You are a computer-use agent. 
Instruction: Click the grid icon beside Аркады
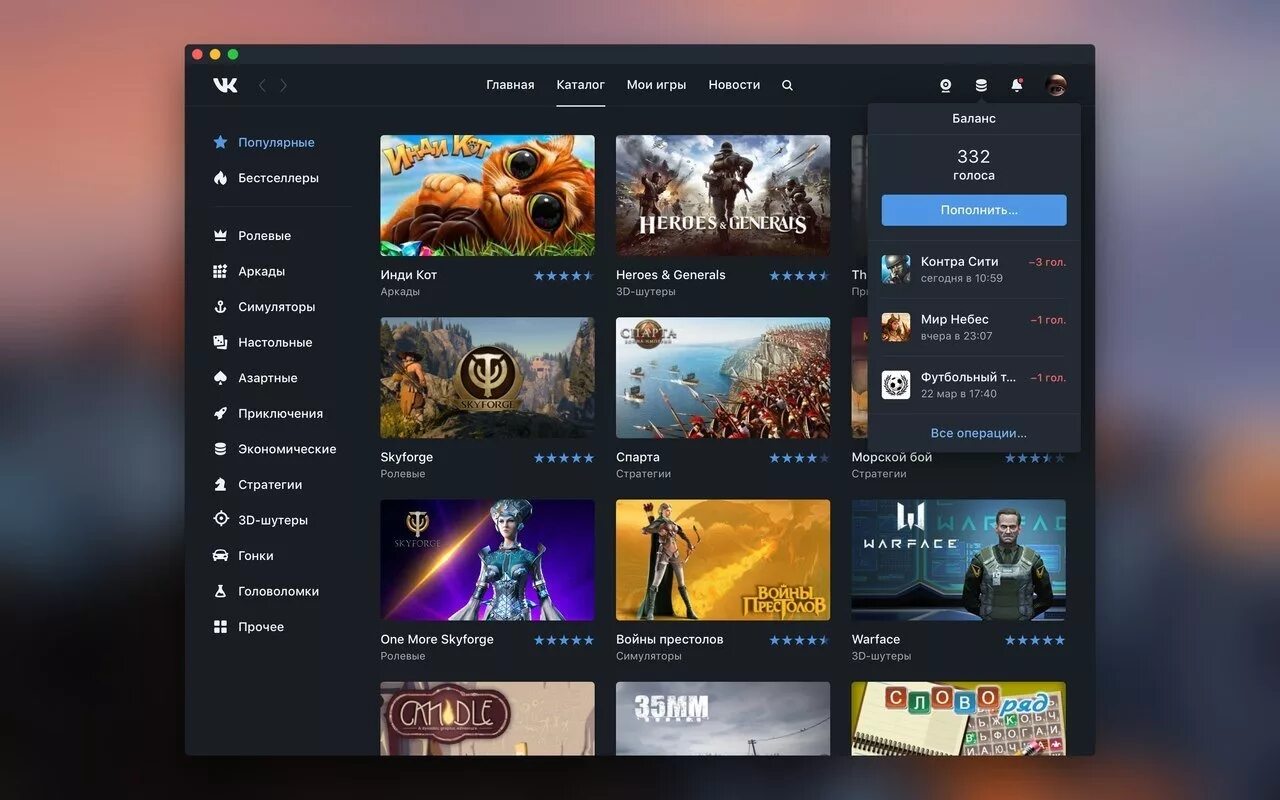pyautogui.click(x=220, y=271)
